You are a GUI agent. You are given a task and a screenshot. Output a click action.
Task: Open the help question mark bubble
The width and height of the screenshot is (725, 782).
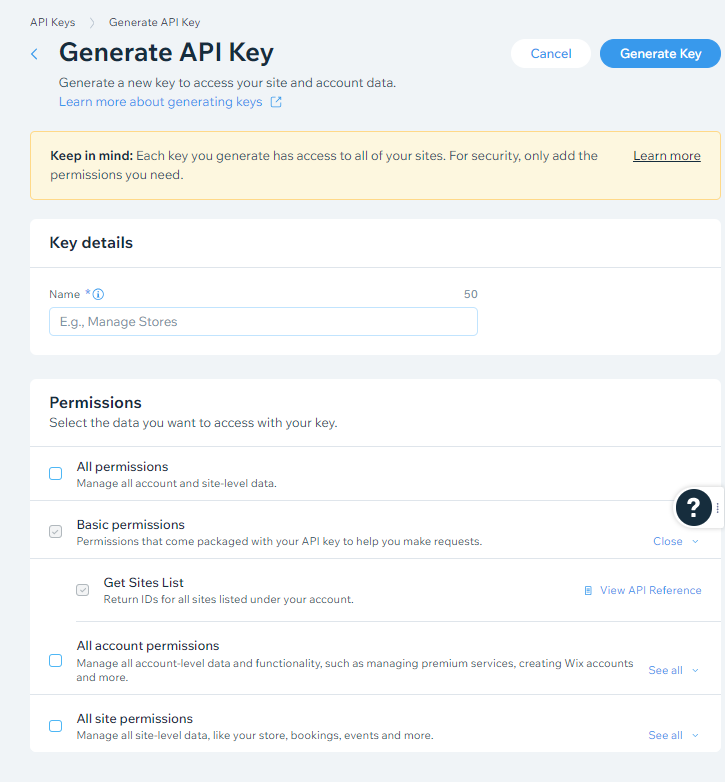click(693, 507)
